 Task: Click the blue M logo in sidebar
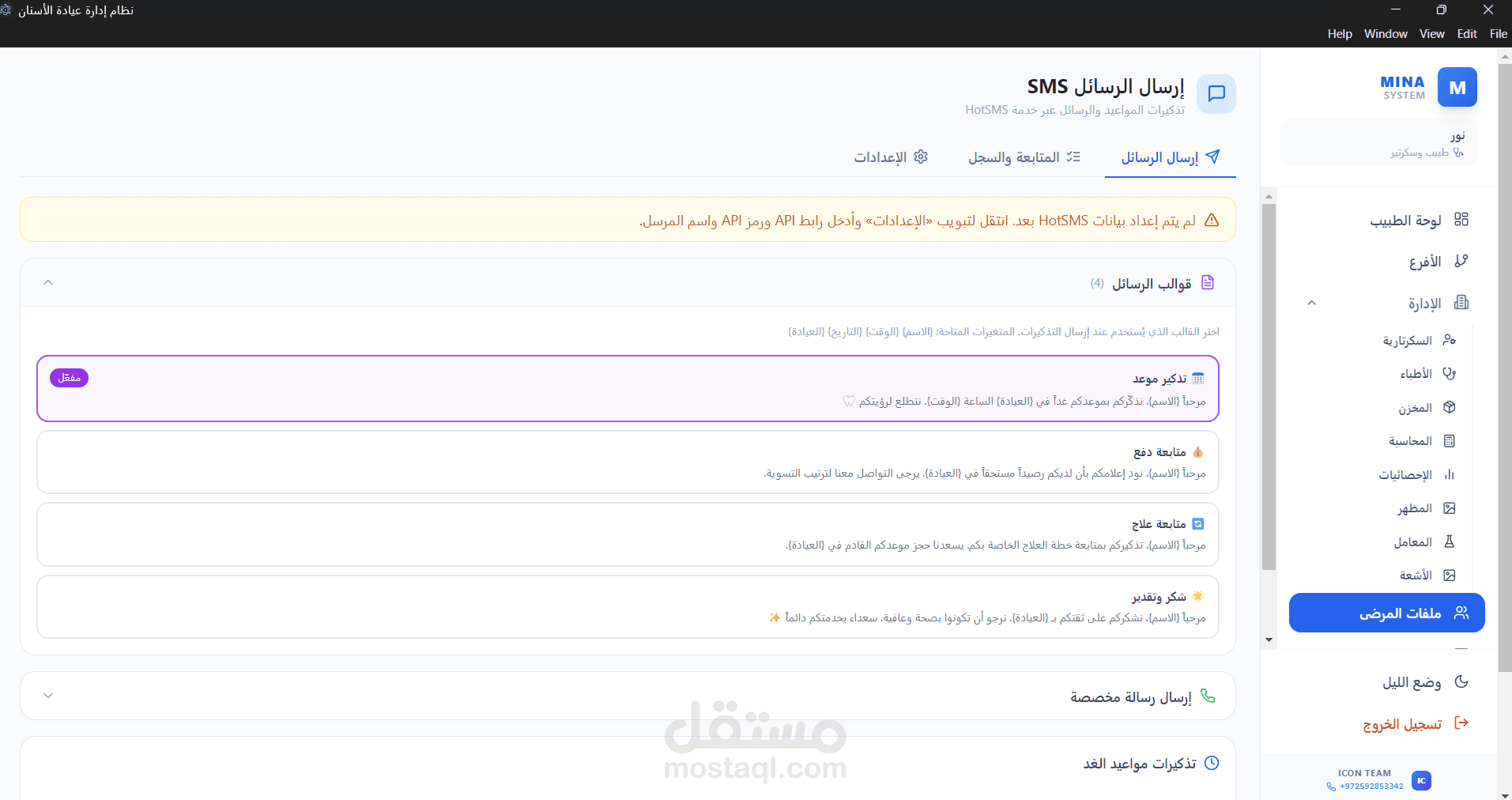[x=1457, y=88]
